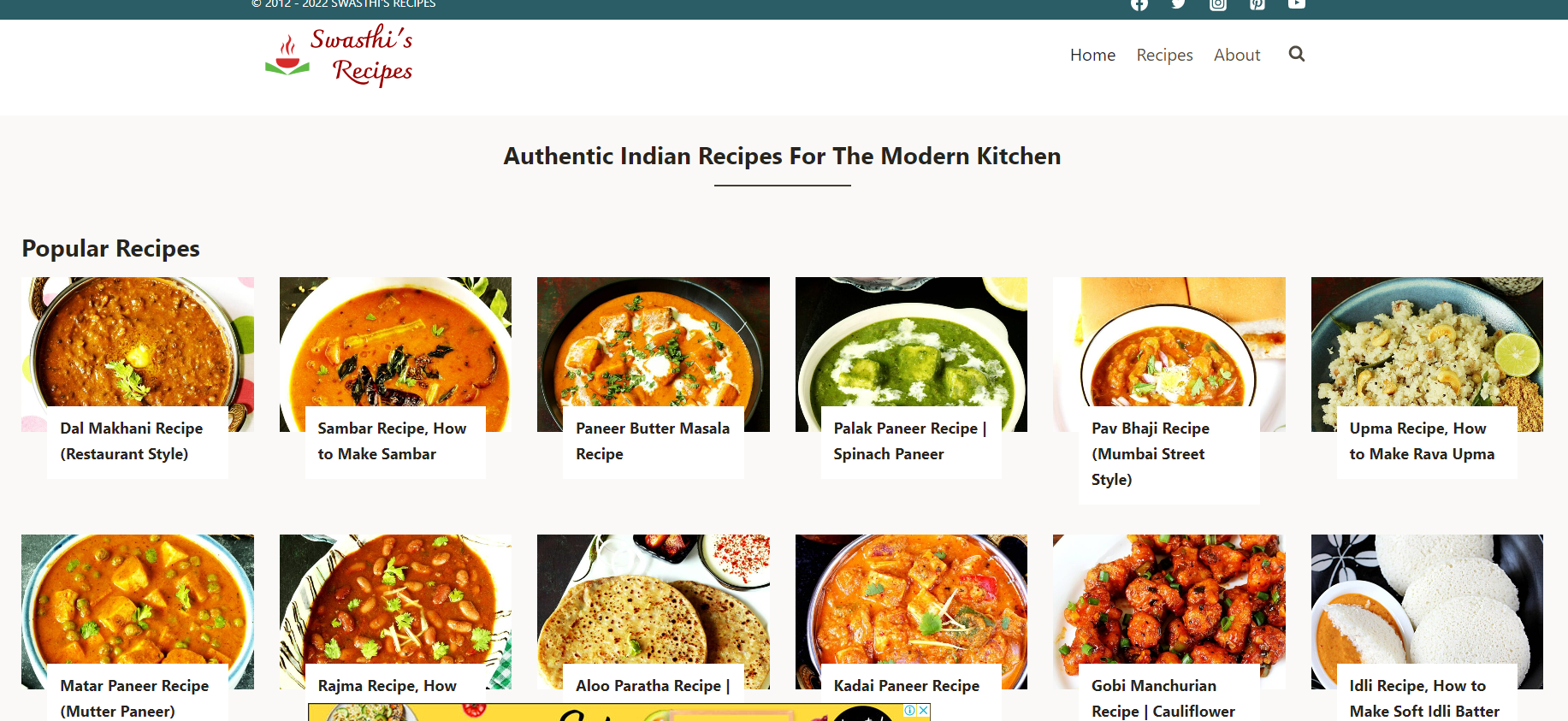Image resolution: width=1568 pixels, height=721 pixels.
Task: Open the Instagram social icon
Action: pos(1218,4)
